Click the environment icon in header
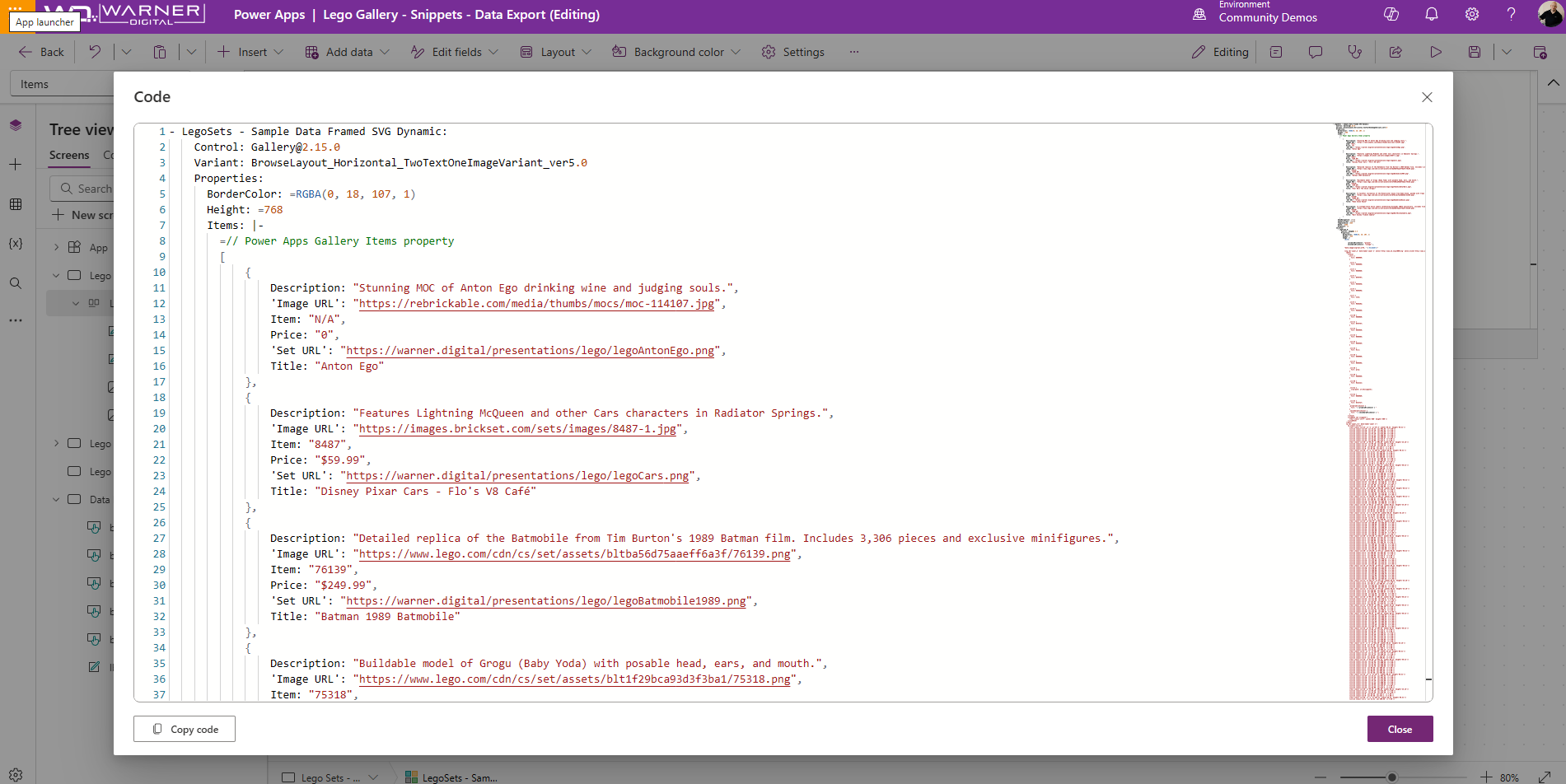1566x784 pixels. [x=1199, y=14]
